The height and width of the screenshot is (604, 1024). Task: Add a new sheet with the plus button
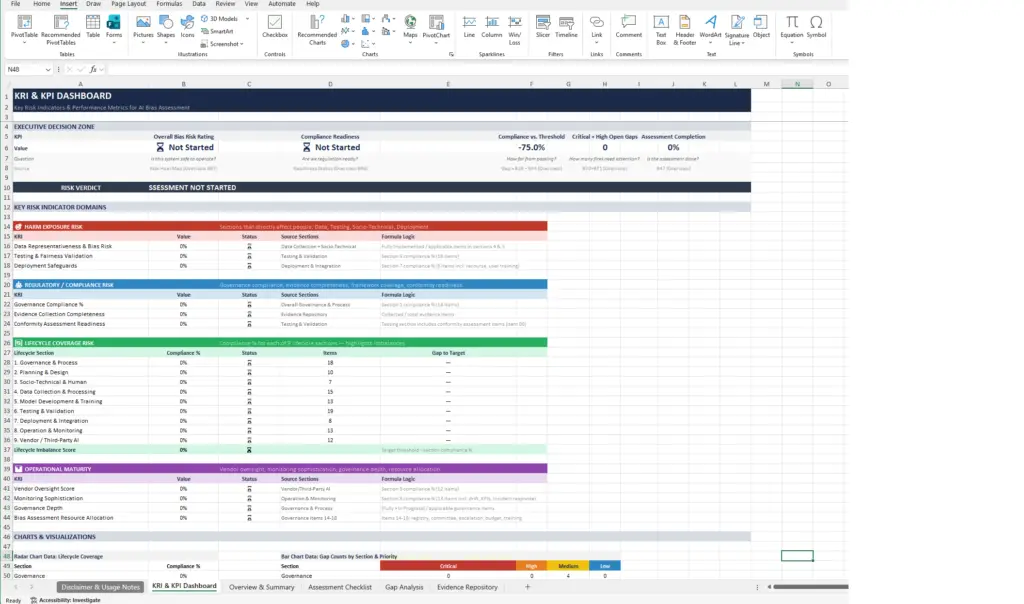coord(528,587)
